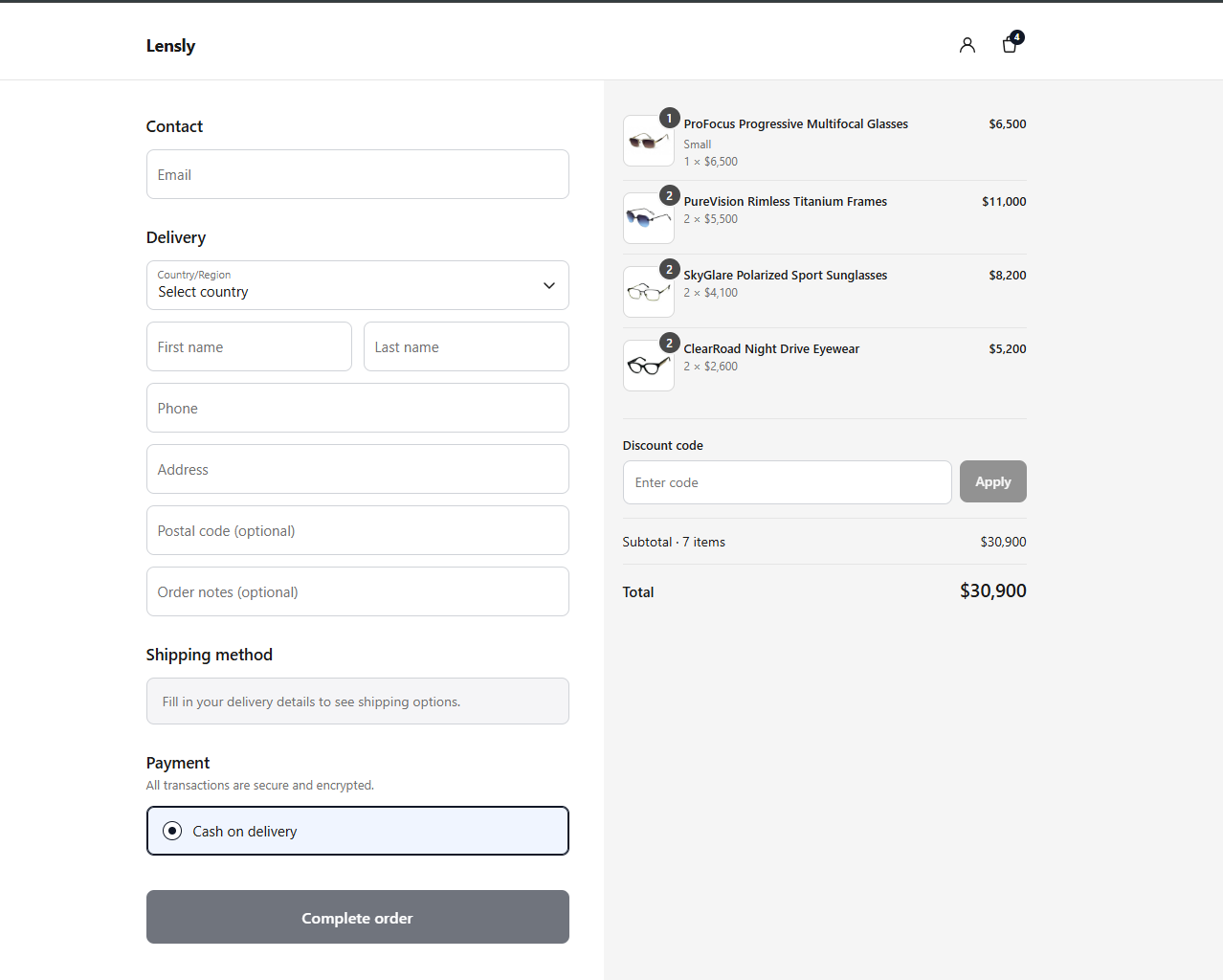Click the Select country chevron arrow
This screenshot has height=980, width=1223.
coord(549,285)
